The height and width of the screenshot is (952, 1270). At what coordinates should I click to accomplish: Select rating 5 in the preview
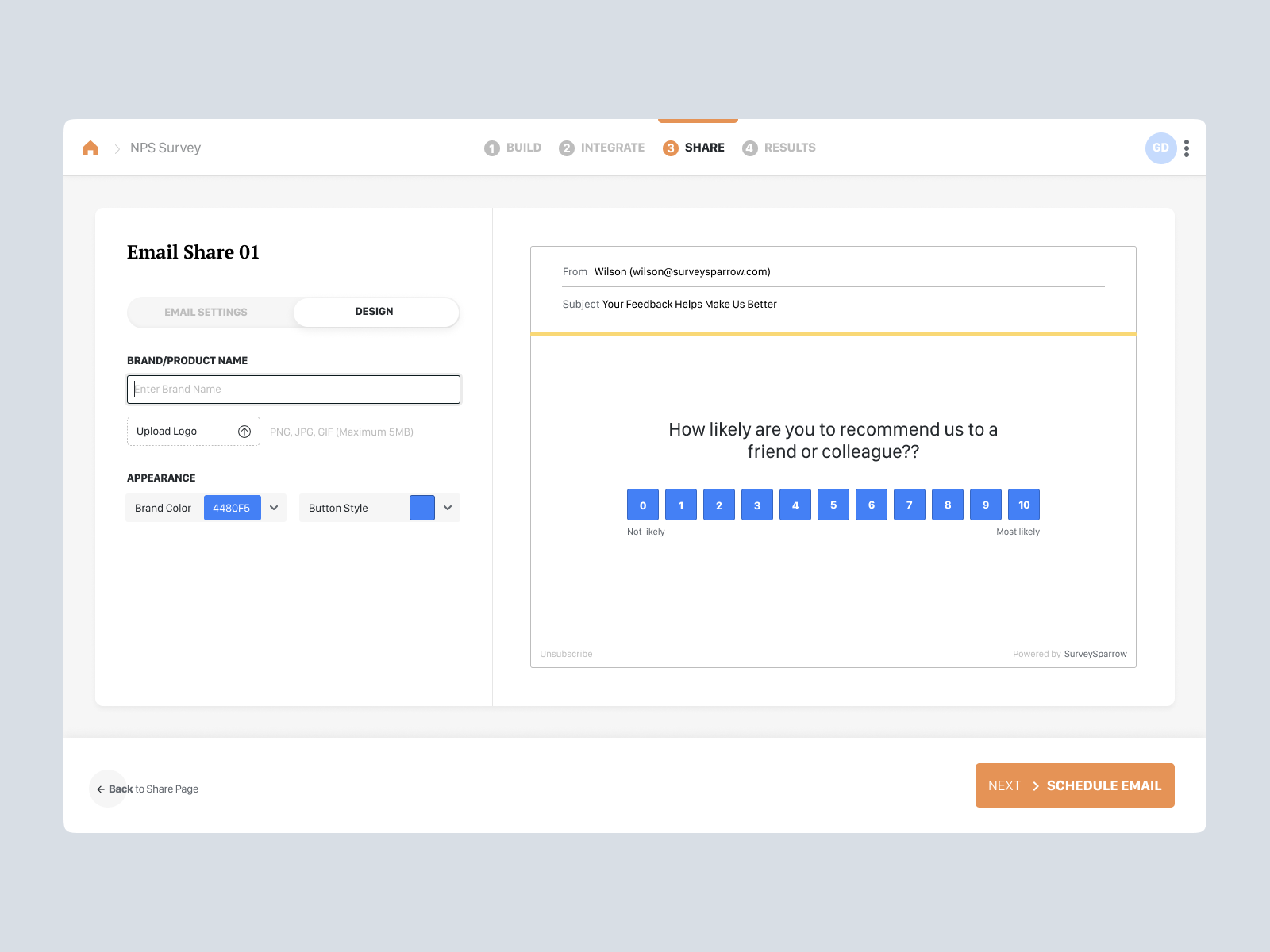pos(833,505)
